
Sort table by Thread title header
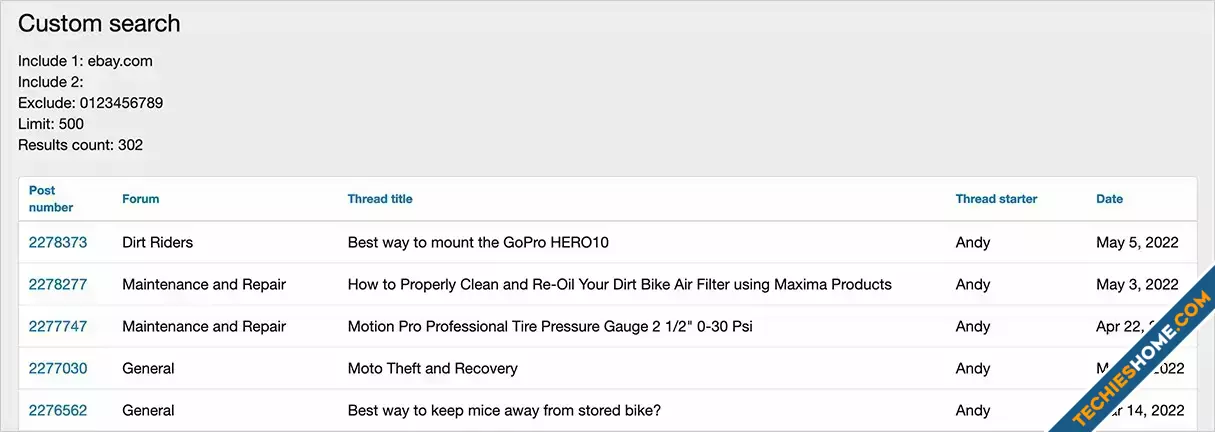pos(380,199)
